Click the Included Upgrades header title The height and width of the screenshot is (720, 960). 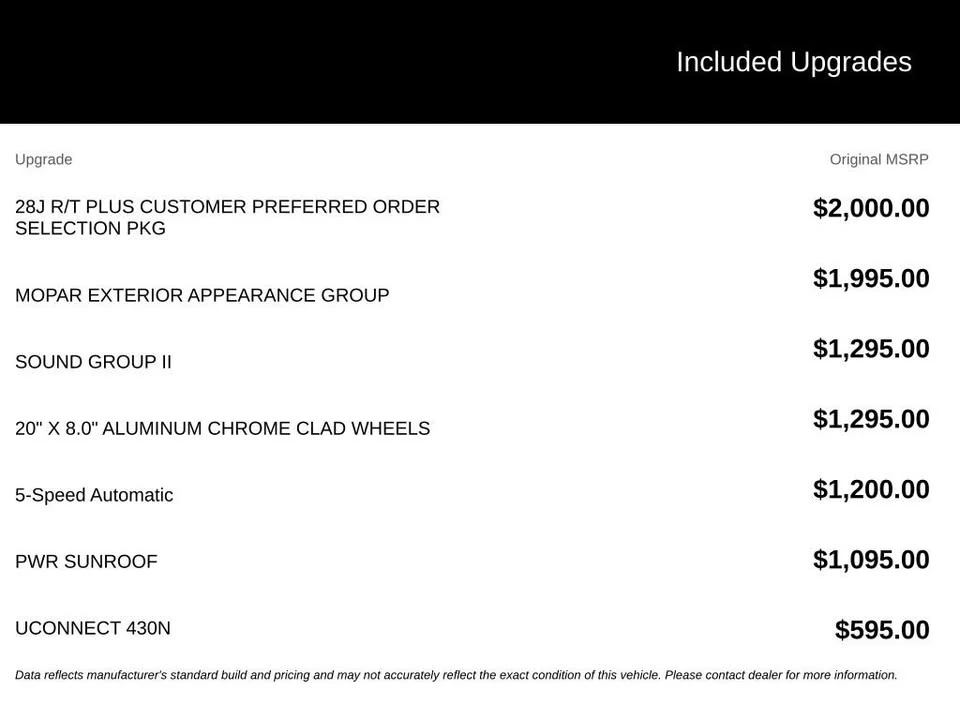point(793,62)
